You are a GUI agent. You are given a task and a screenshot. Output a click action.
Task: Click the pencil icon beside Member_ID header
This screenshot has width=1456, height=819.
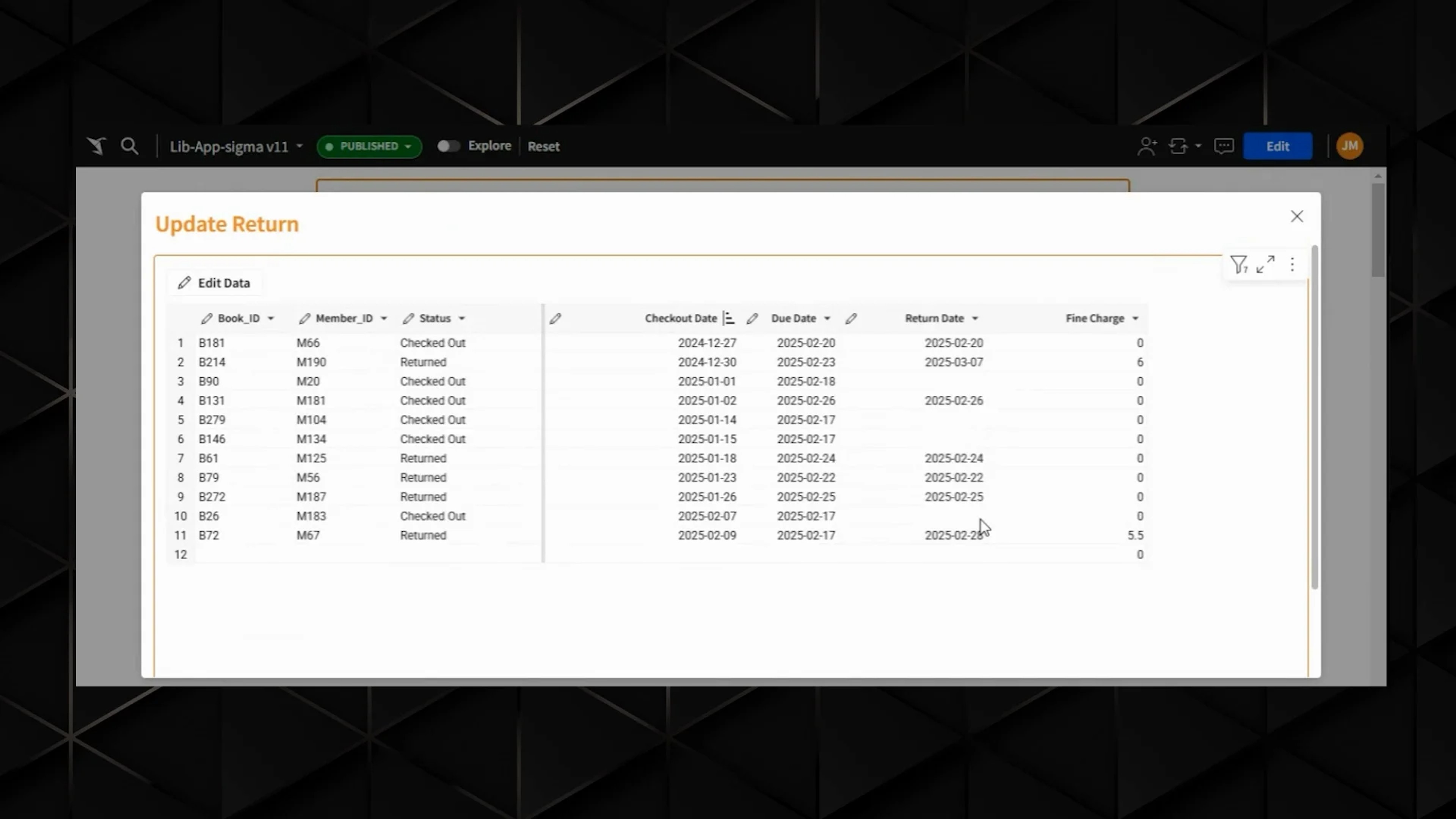click(x=304, y=319)
